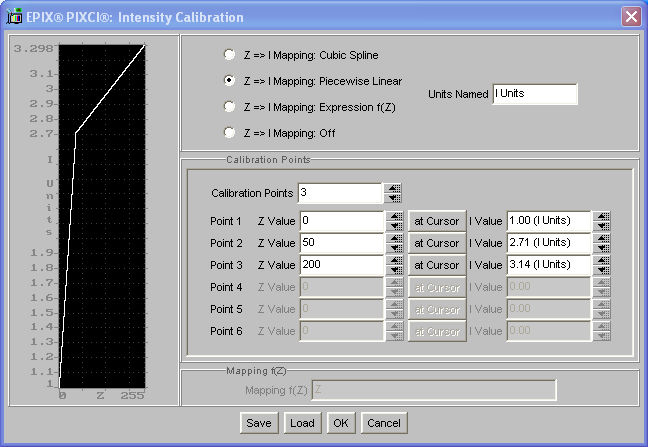
Task: Decrement Point 1 I Value
Action: tap(601, 226)
